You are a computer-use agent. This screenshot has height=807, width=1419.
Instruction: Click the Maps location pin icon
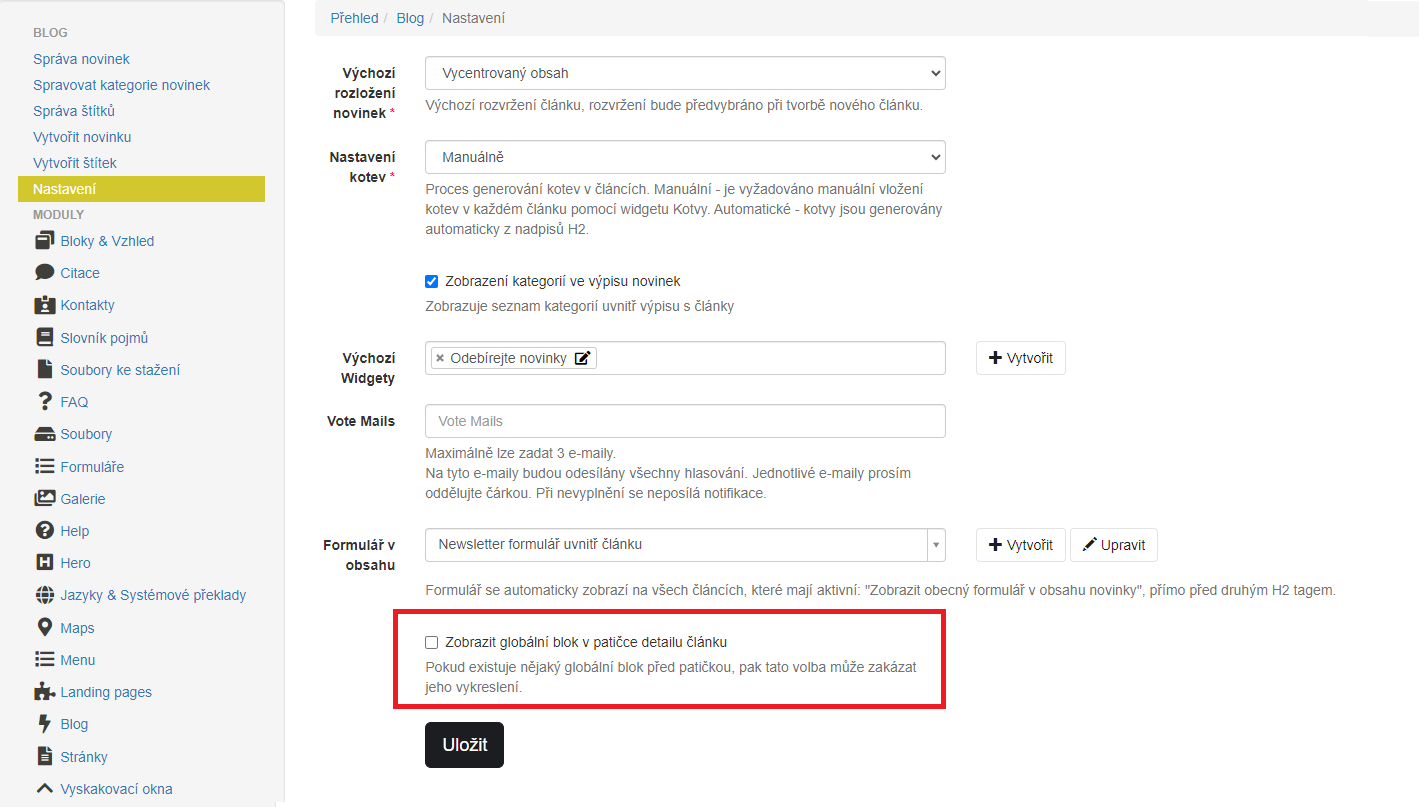point(44,627)
